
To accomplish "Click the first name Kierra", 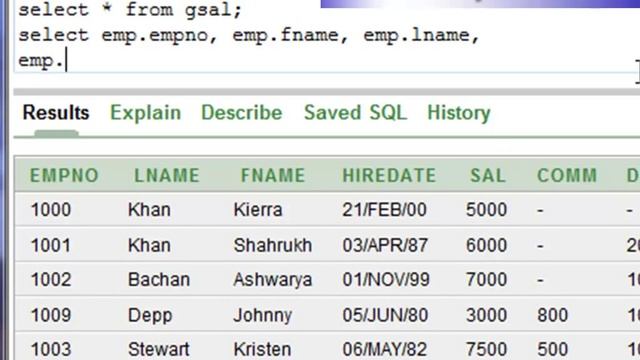I will [258, 210].
